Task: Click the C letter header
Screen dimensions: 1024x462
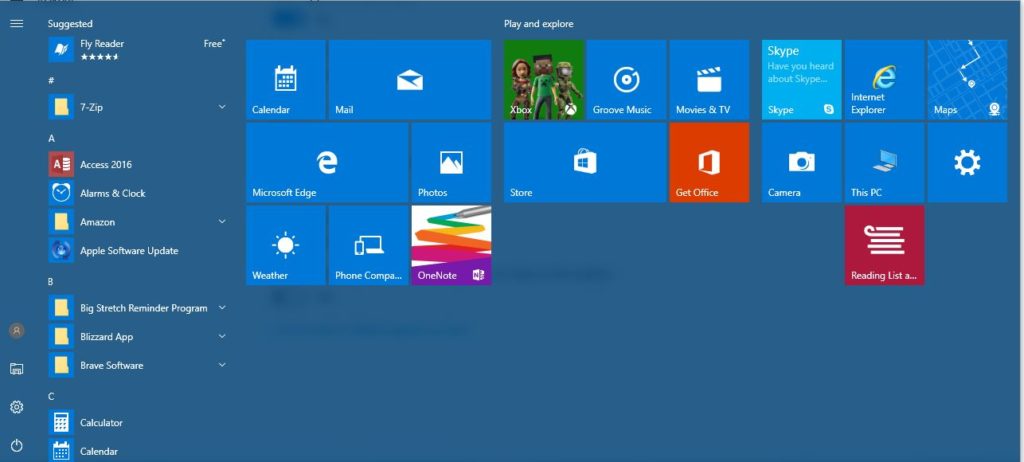Action: pos(51,397)
